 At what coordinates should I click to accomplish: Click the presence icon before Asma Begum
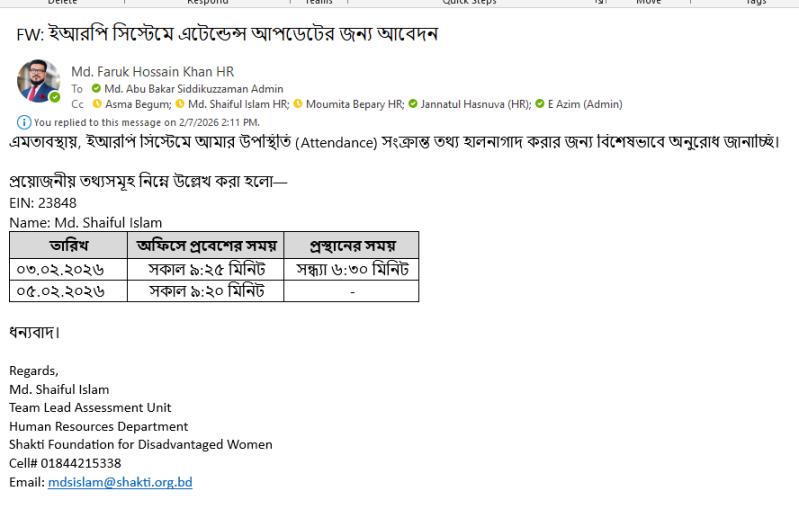click(x=97, y=104)
